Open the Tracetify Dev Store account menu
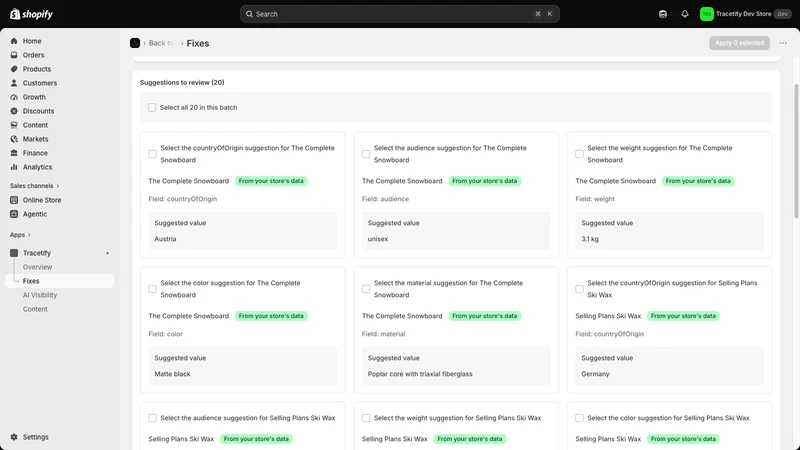This screenshot has width=800, height=450. click(745, 14)
